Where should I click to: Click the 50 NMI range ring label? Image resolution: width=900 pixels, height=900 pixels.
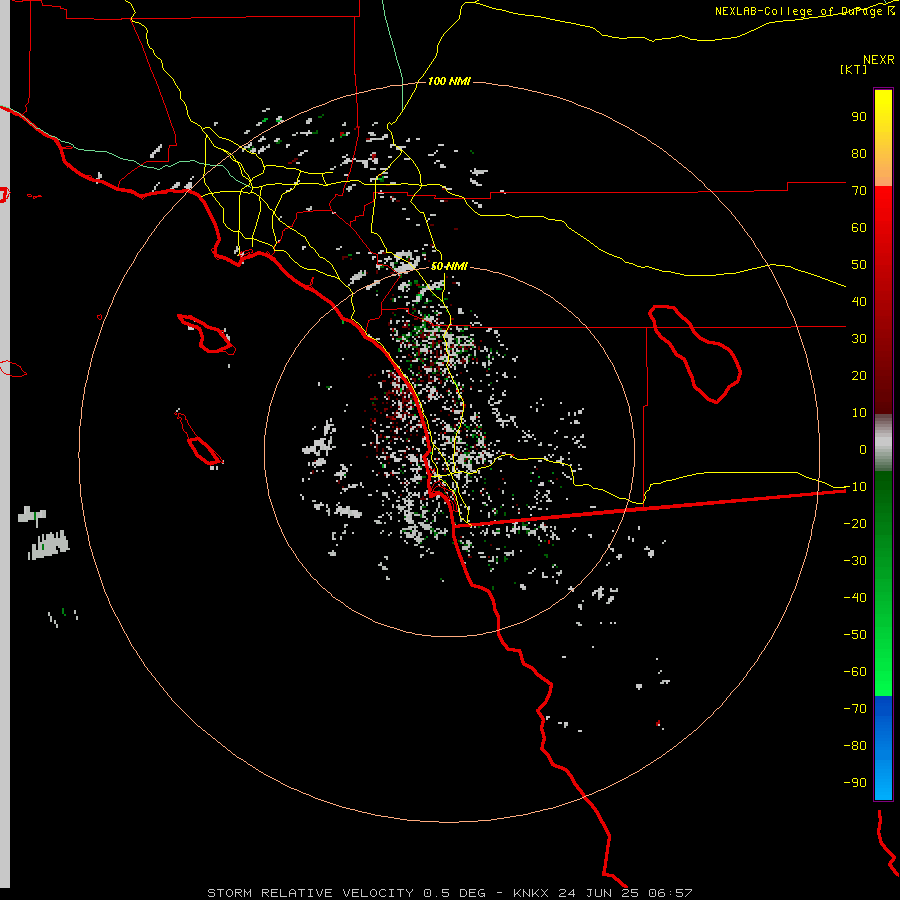tap(449, 266)
